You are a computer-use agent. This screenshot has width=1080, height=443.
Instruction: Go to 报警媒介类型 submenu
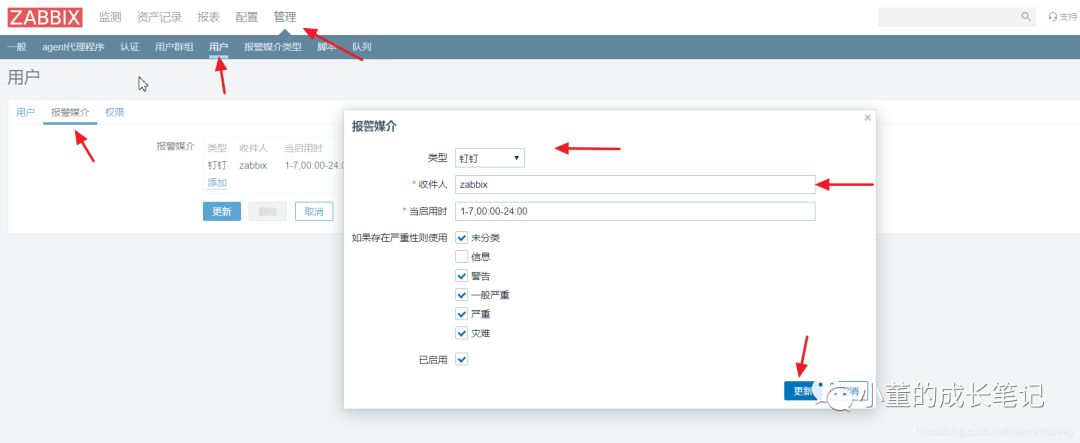273,47
